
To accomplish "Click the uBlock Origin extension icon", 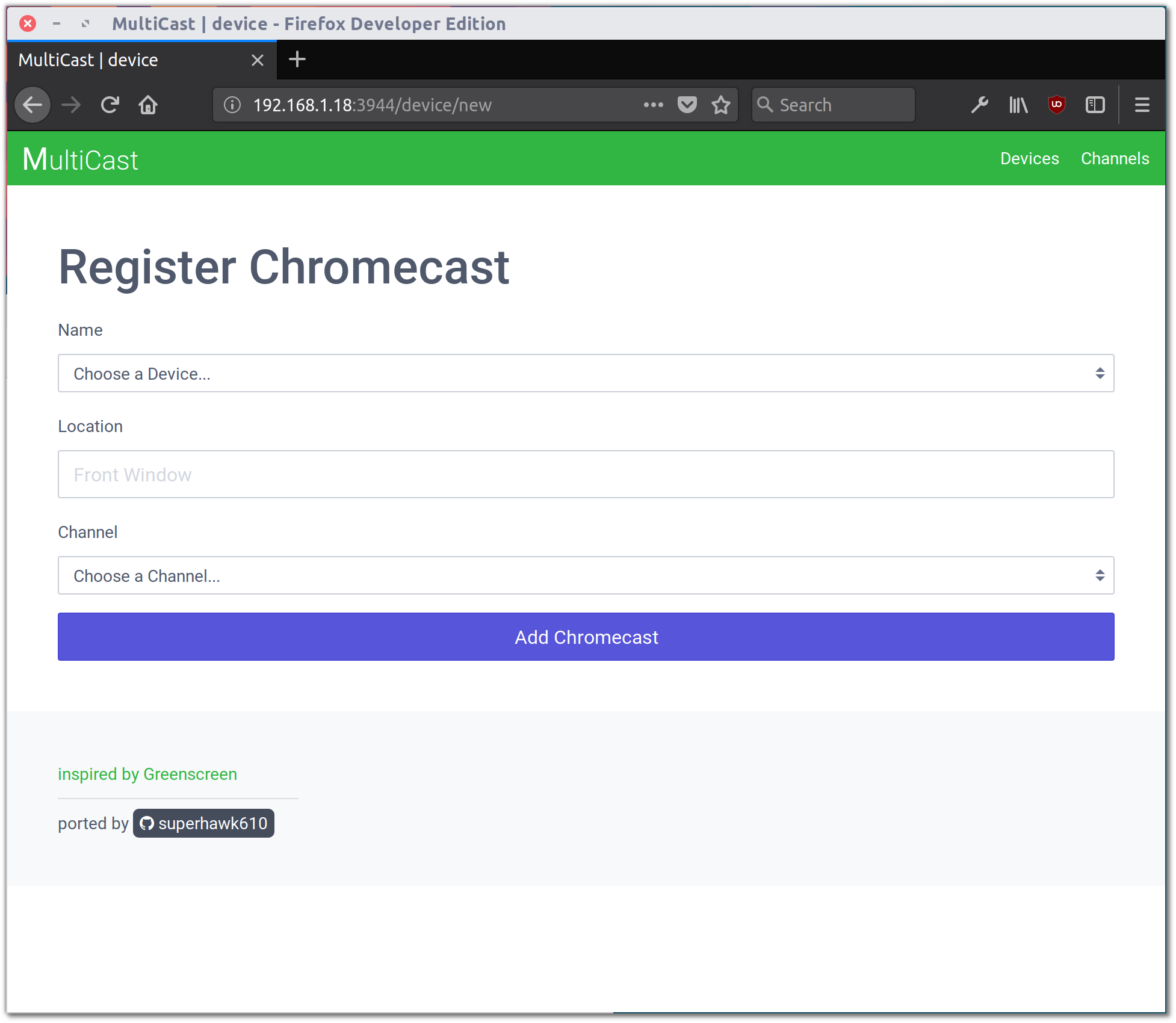I will (1057, 105).
